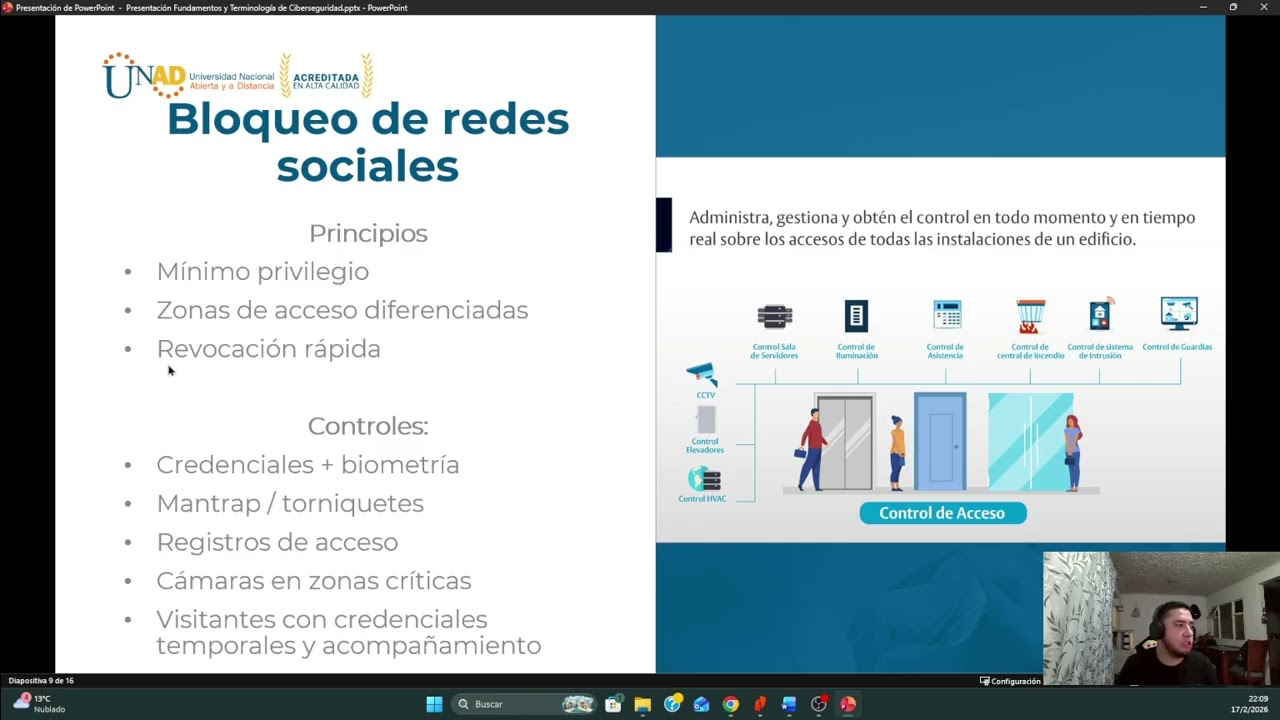
Task: Click the Controles: heading
Action: (x=368, y=426)
